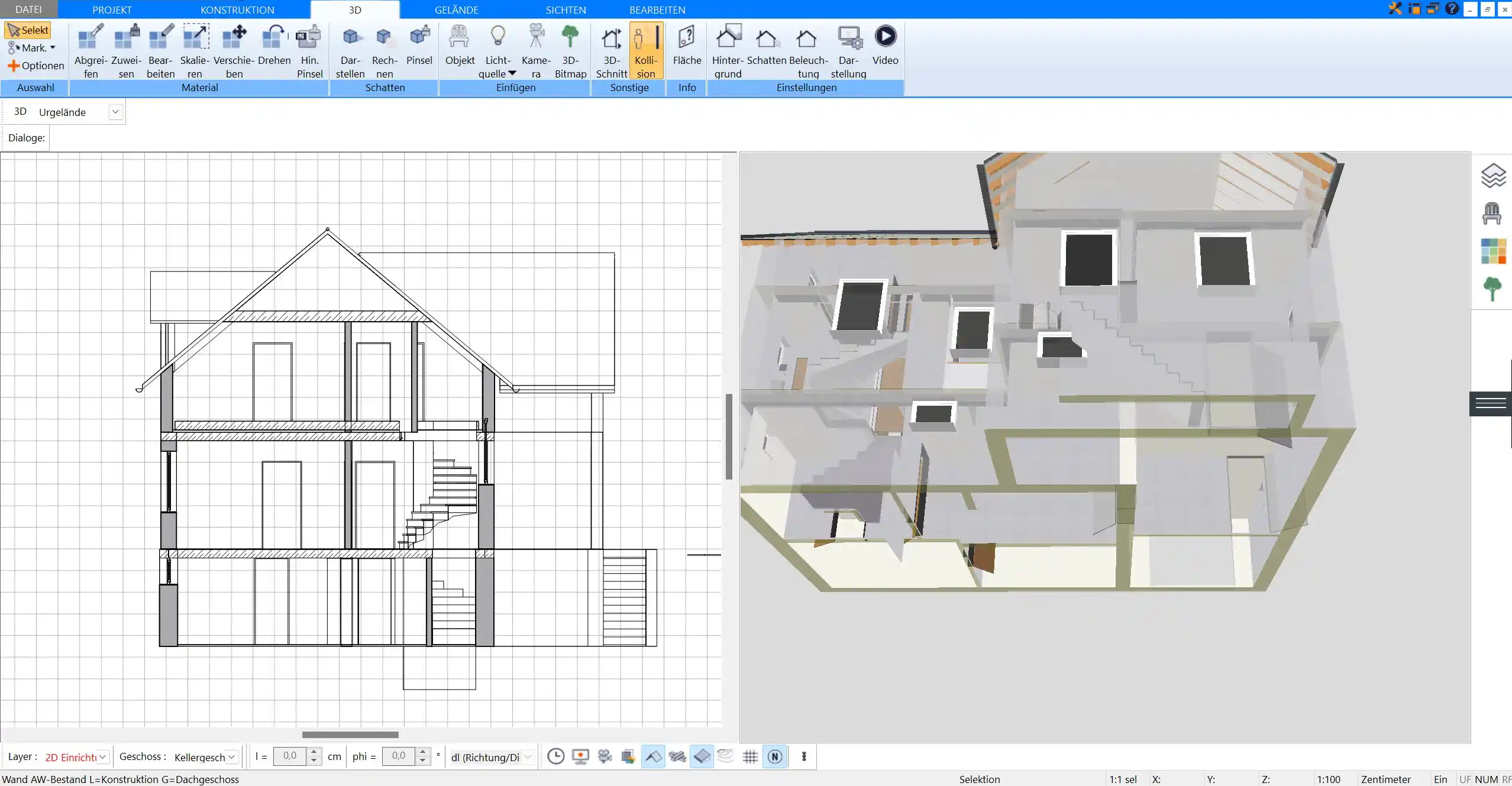The height and width of the screenshot is (786, 1512).
Task: Add a 3D-Bitmap tree object
Action: 570,51
